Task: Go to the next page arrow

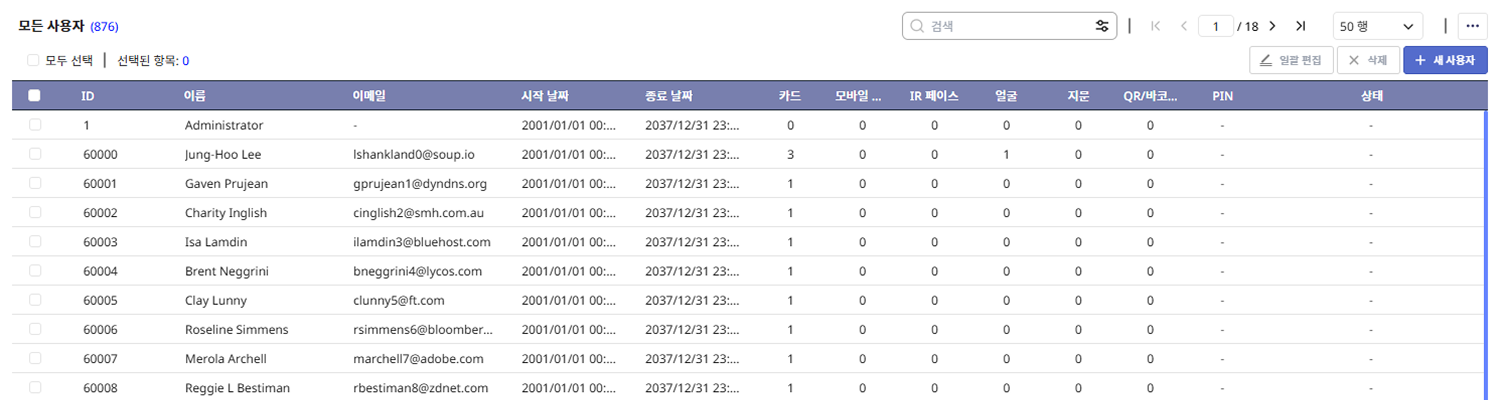Action: pyautogui.click(x=1272, y=26)
